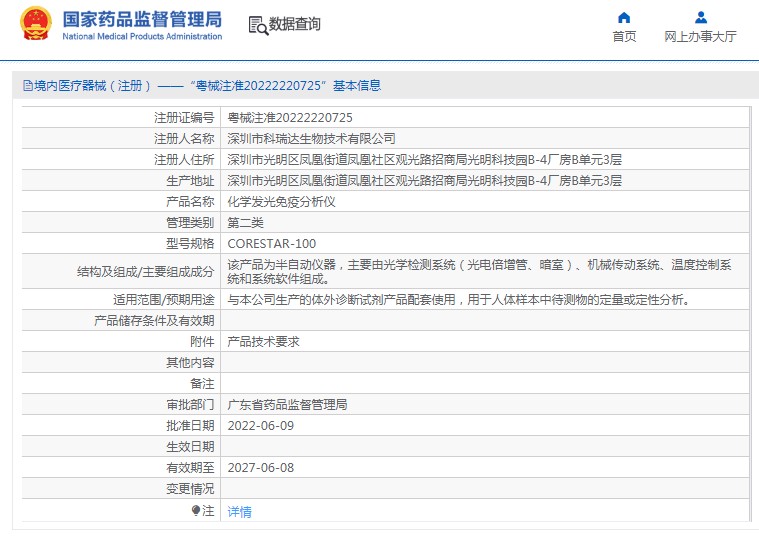
Task: Click 深圳市科瑞达生物技术有限公司 registrant name
Action: [311, 139]
